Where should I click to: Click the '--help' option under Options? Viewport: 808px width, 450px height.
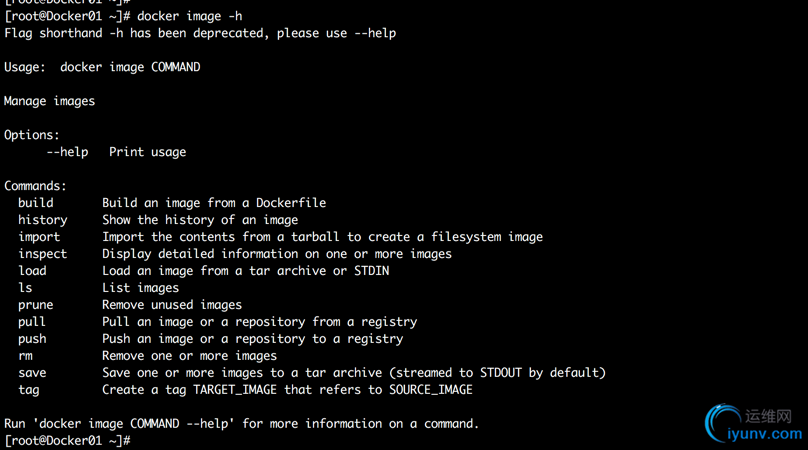coord(68,152)
